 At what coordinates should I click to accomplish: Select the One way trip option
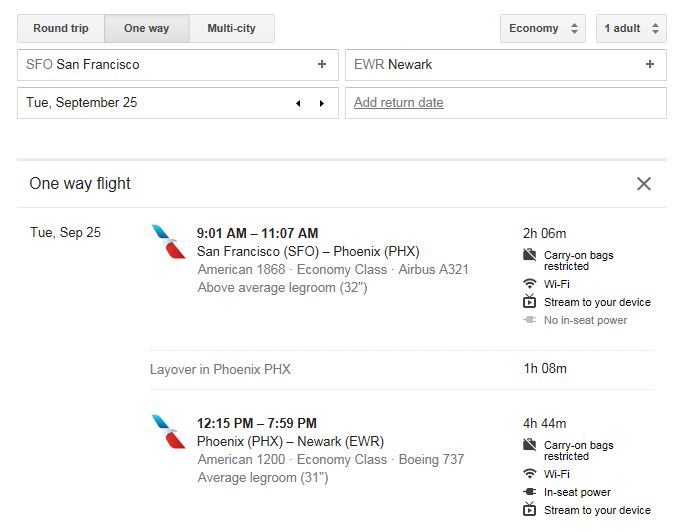[x=147, y=28]
